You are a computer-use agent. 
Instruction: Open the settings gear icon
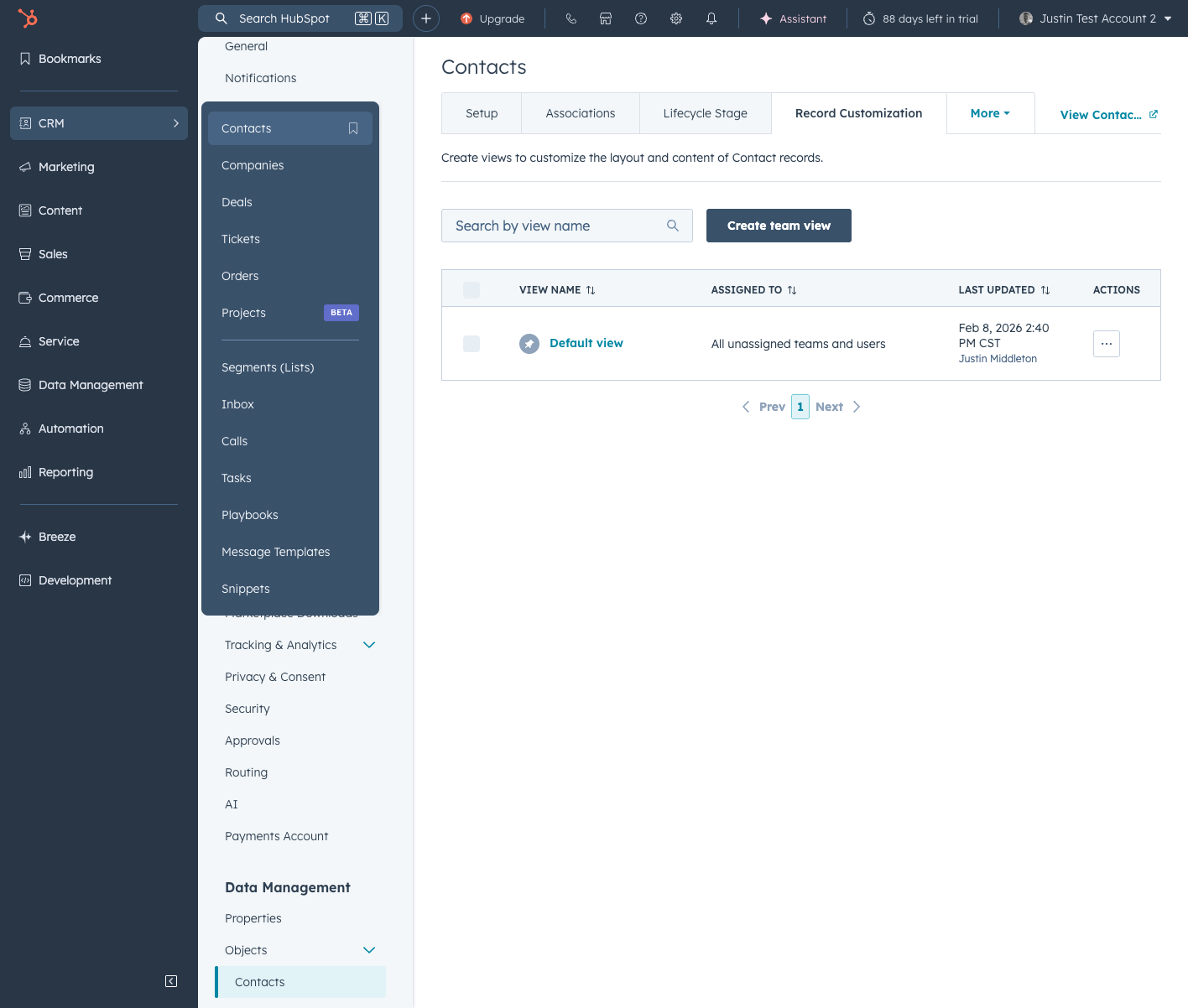(676, 18)
